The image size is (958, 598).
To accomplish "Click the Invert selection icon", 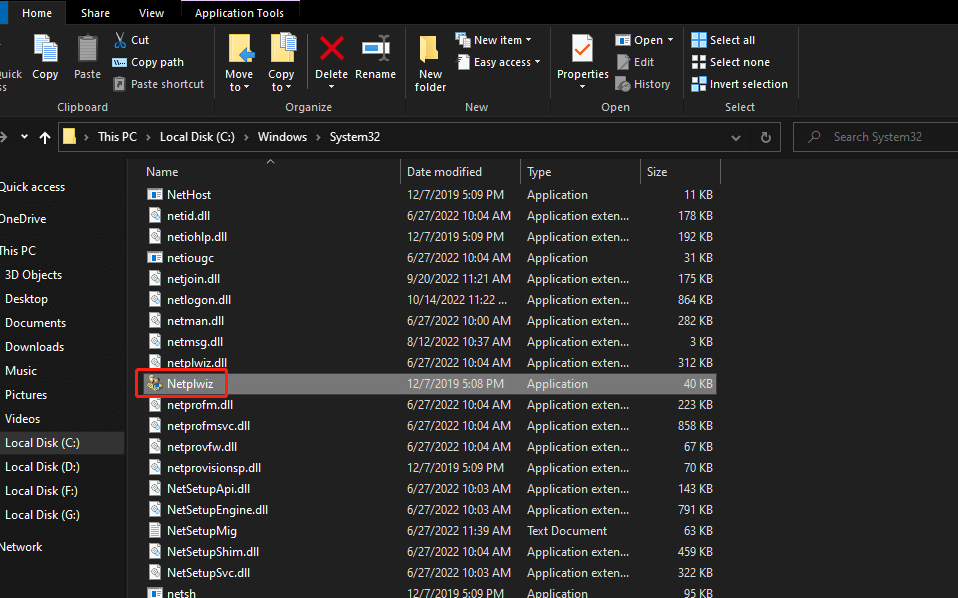I will (x=699, y=84).
